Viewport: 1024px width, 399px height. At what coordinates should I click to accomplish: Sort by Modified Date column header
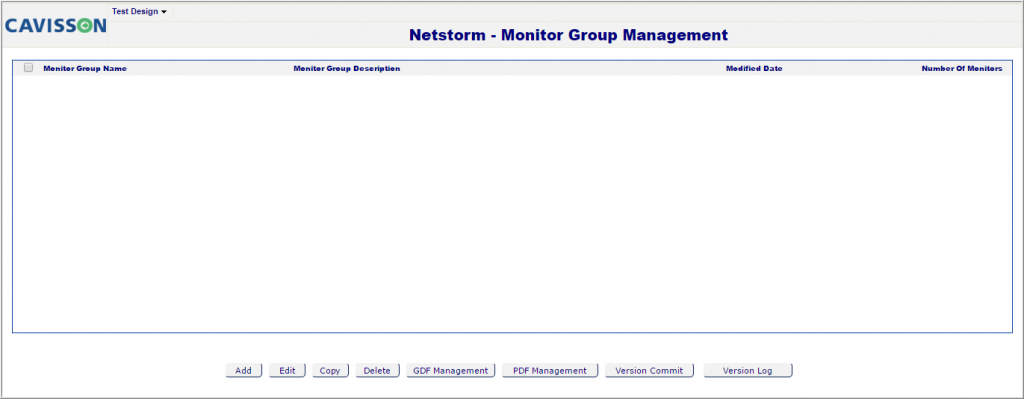click(x=754, y=68)
